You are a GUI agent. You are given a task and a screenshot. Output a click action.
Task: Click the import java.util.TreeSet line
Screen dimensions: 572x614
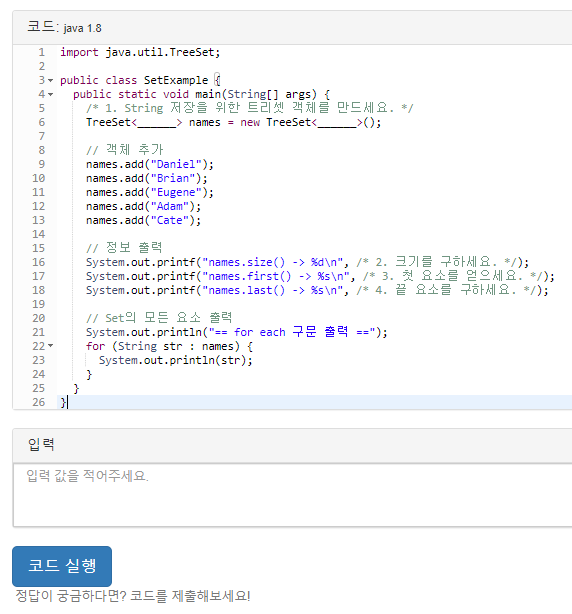point(140,52)
